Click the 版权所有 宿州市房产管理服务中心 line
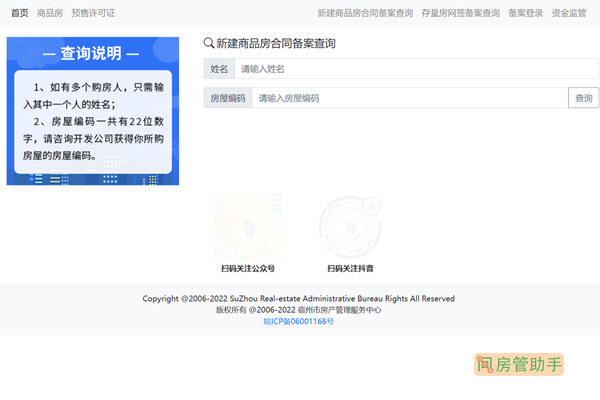The width and height of the screenshot is (600, 400). [298, 310]
